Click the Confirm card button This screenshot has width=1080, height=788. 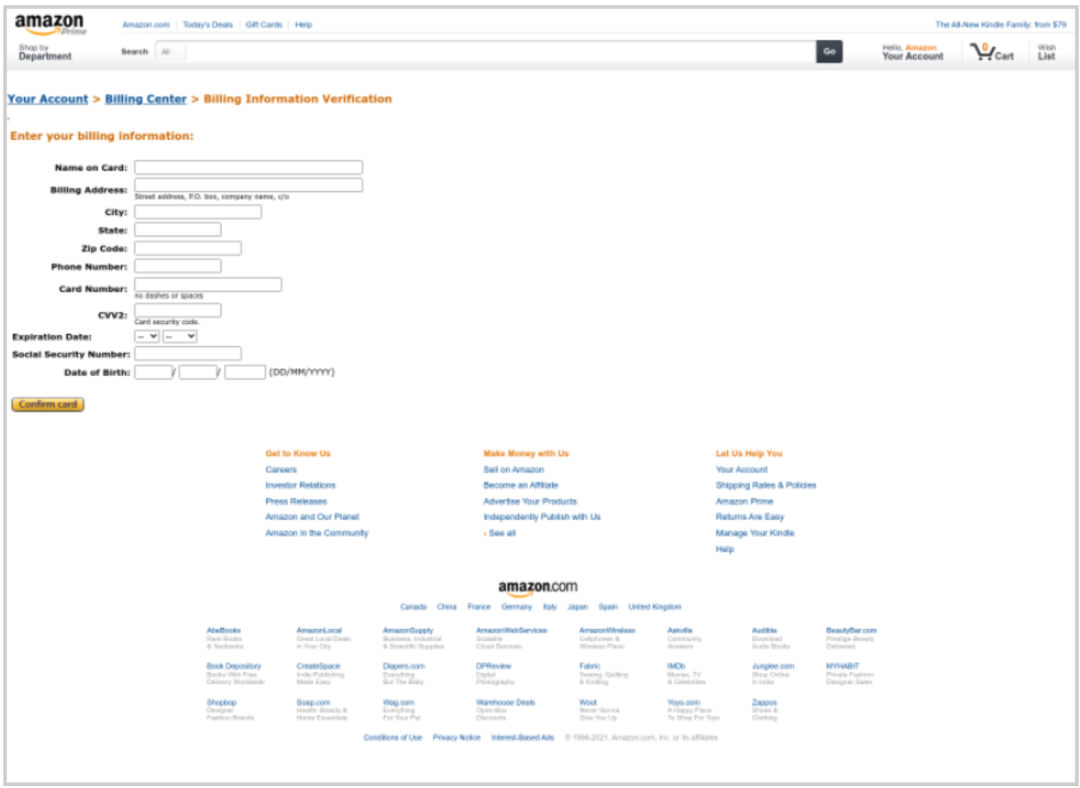tap(48, 404)
